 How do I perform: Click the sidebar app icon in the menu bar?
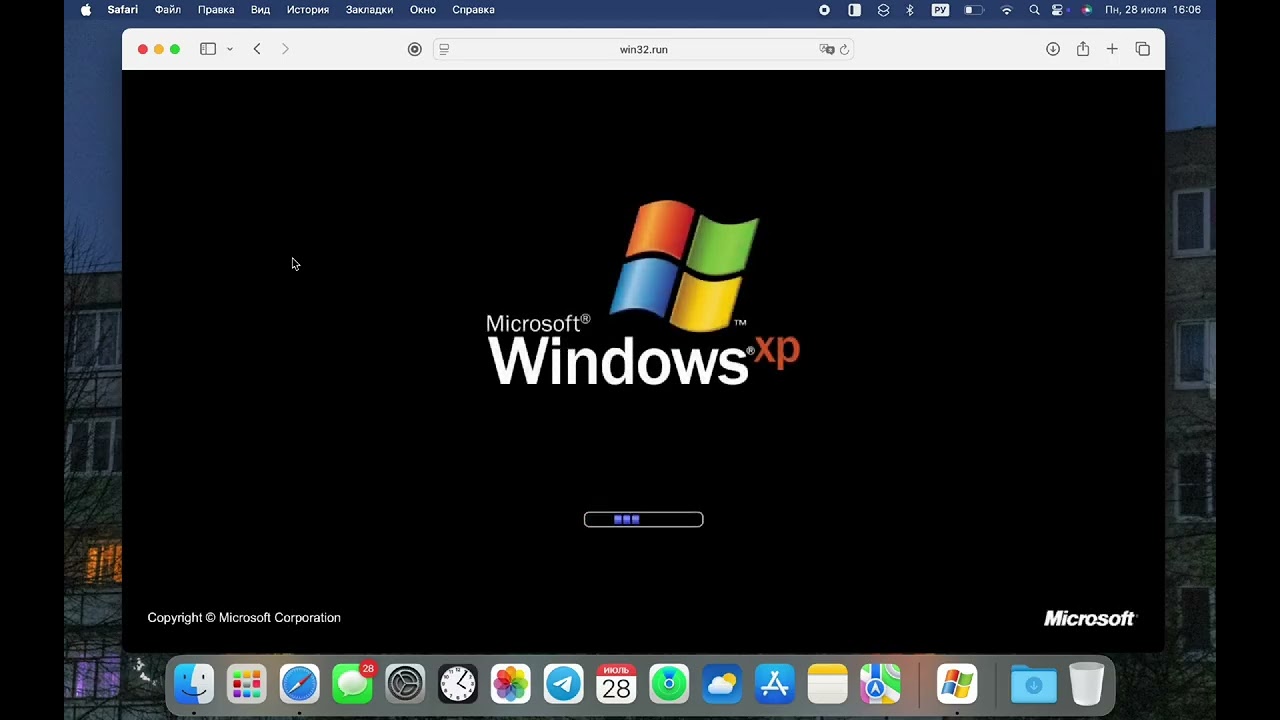pos(854,10)
